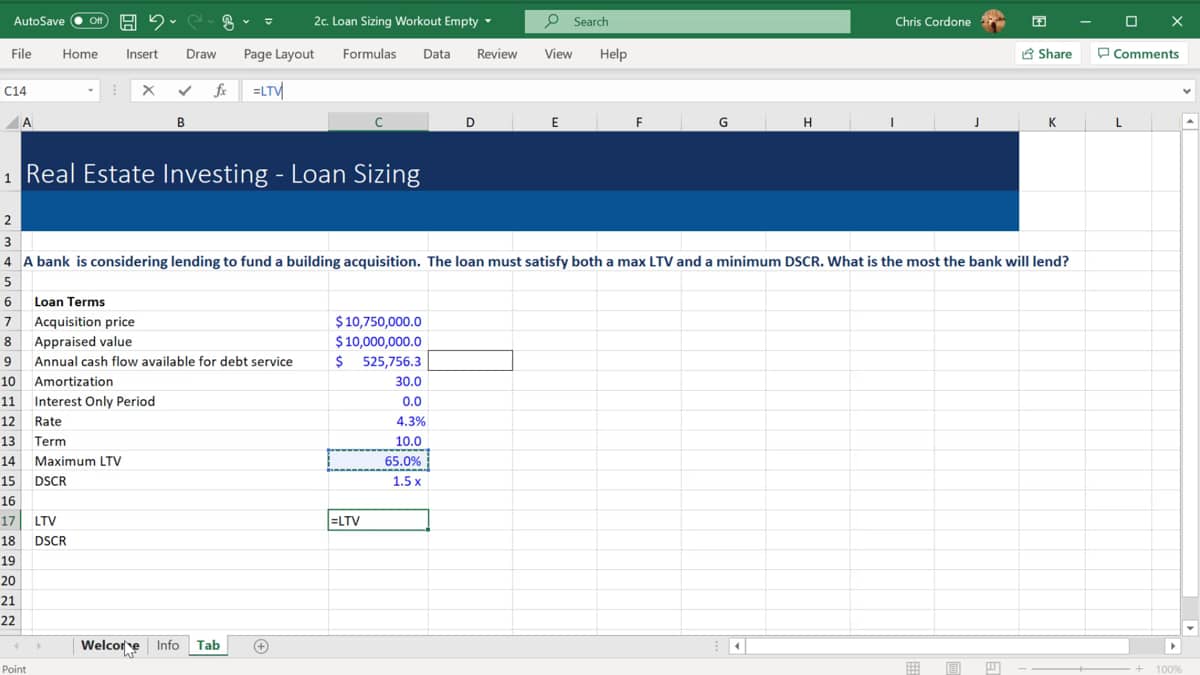Switch to the Home ribbon tab
The image size is (1200, 675).
80,54
